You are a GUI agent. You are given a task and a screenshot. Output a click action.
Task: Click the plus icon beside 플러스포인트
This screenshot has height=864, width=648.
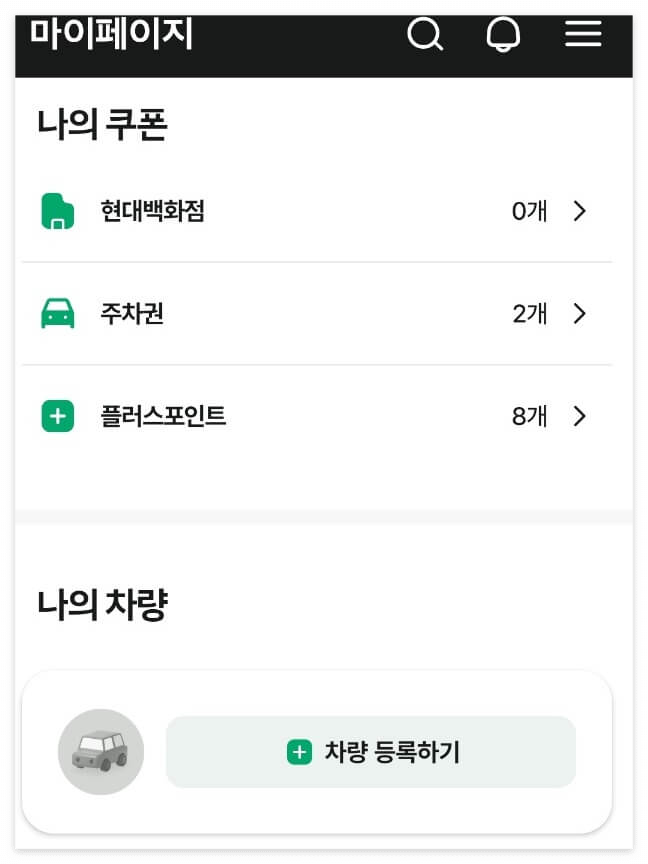pyautogui.click(x=57, y=415)
